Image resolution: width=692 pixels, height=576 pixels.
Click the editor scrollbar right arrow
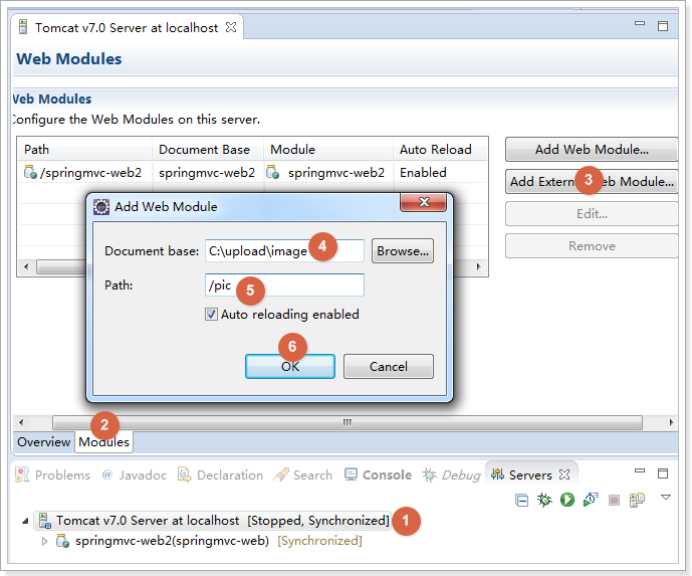(671, 422)
